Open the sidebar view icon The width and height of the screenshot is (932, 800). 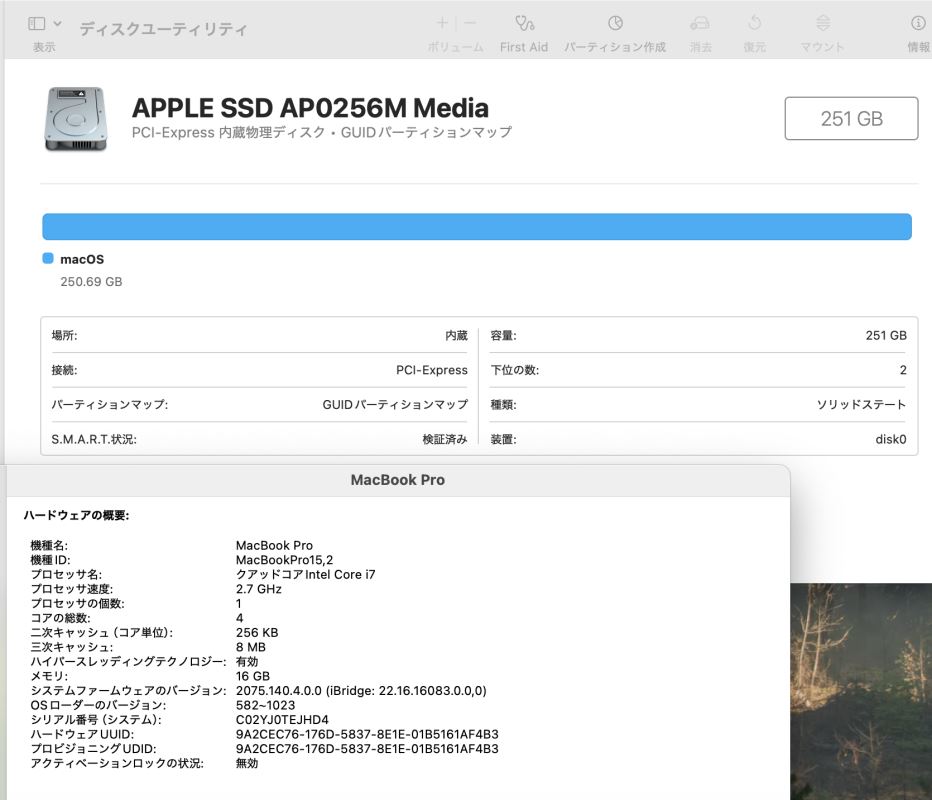36,24
